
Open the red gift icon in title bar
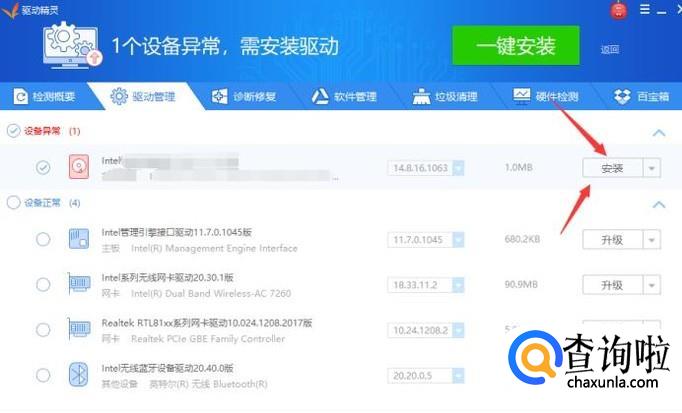(x=618, y=10)
